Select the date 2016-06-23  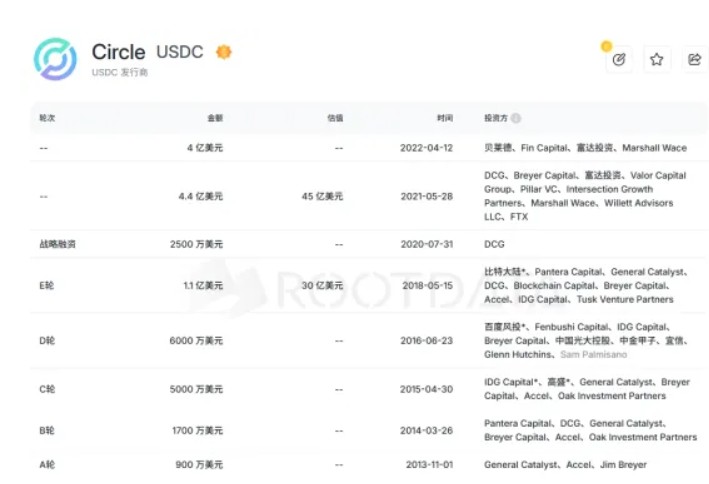coord(426,341)
